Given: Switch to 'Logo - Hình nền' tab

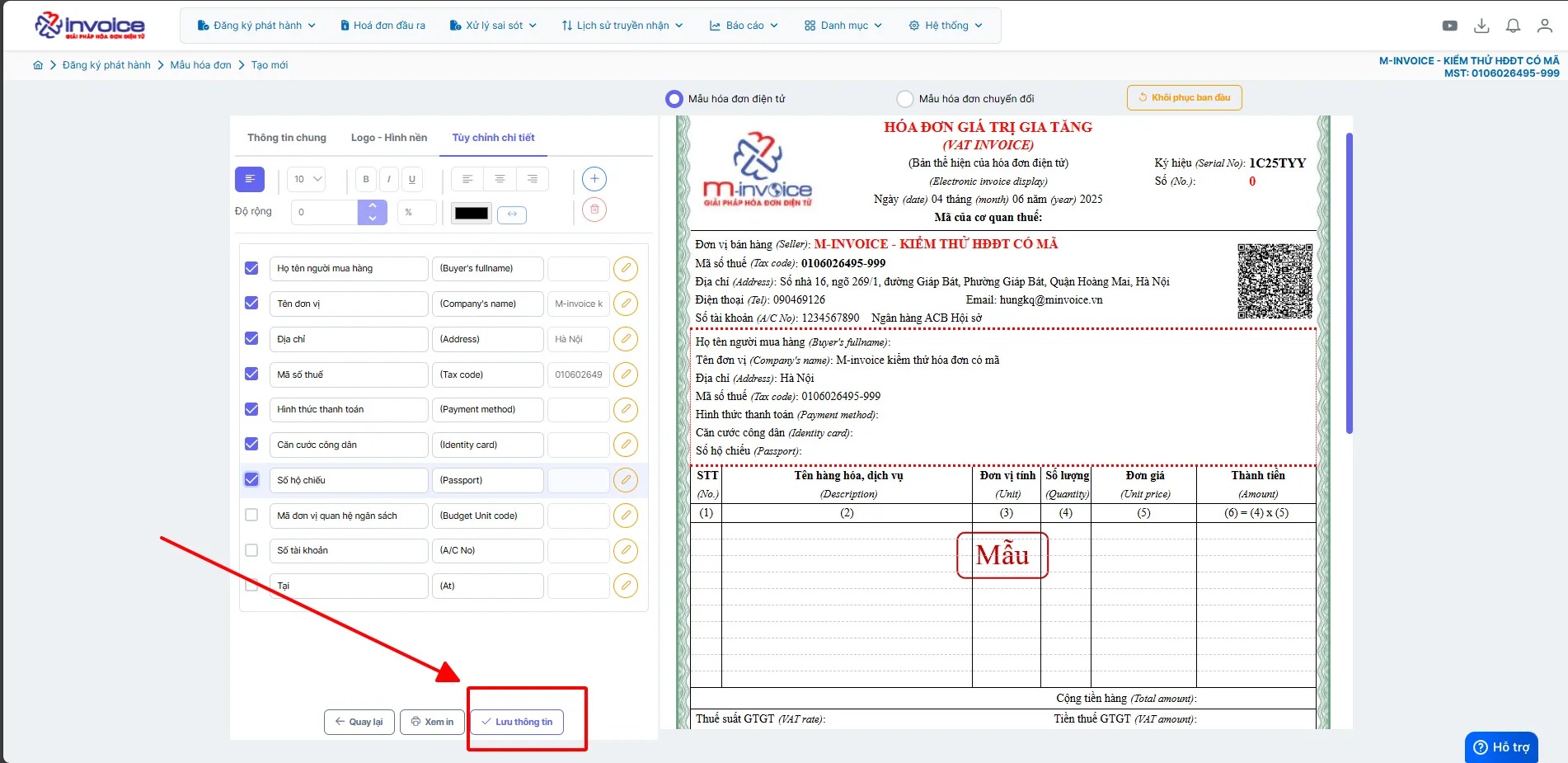Looking at the screenshot, I should pyautogui.click(x=389, y=138).
